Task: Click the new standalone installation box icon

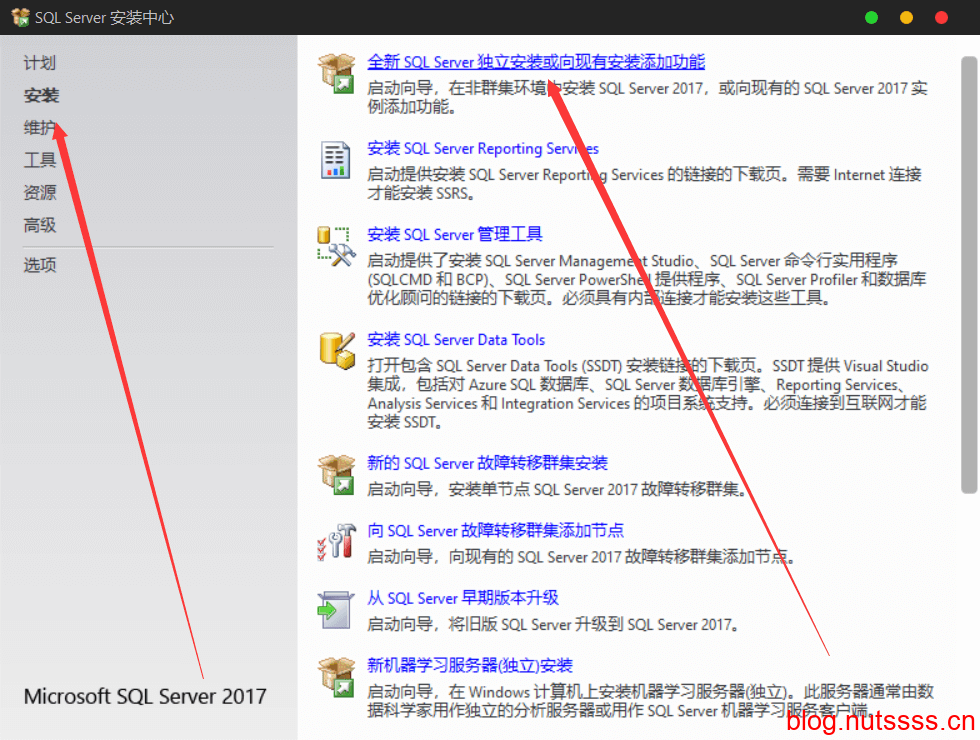Action: coord(336,73)
